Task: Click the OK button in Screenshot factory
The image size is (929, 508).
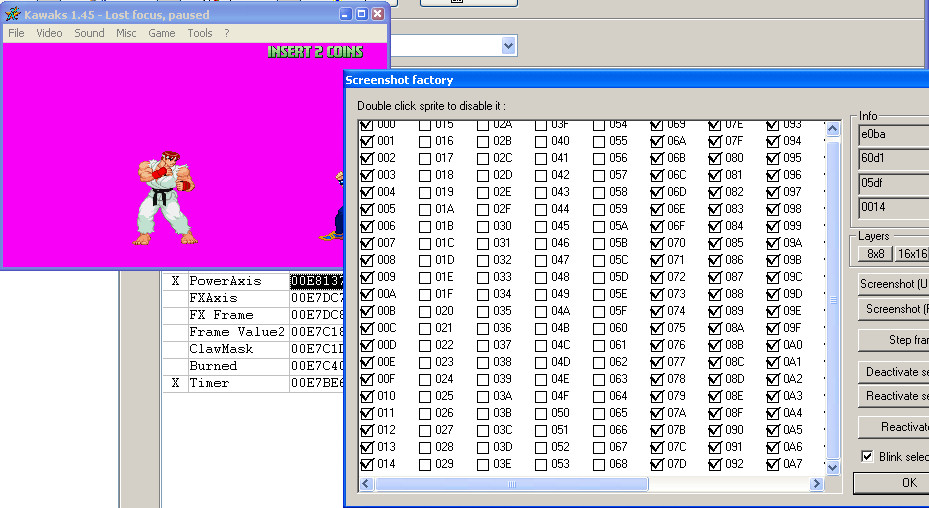Action: (x=891, y=483)
